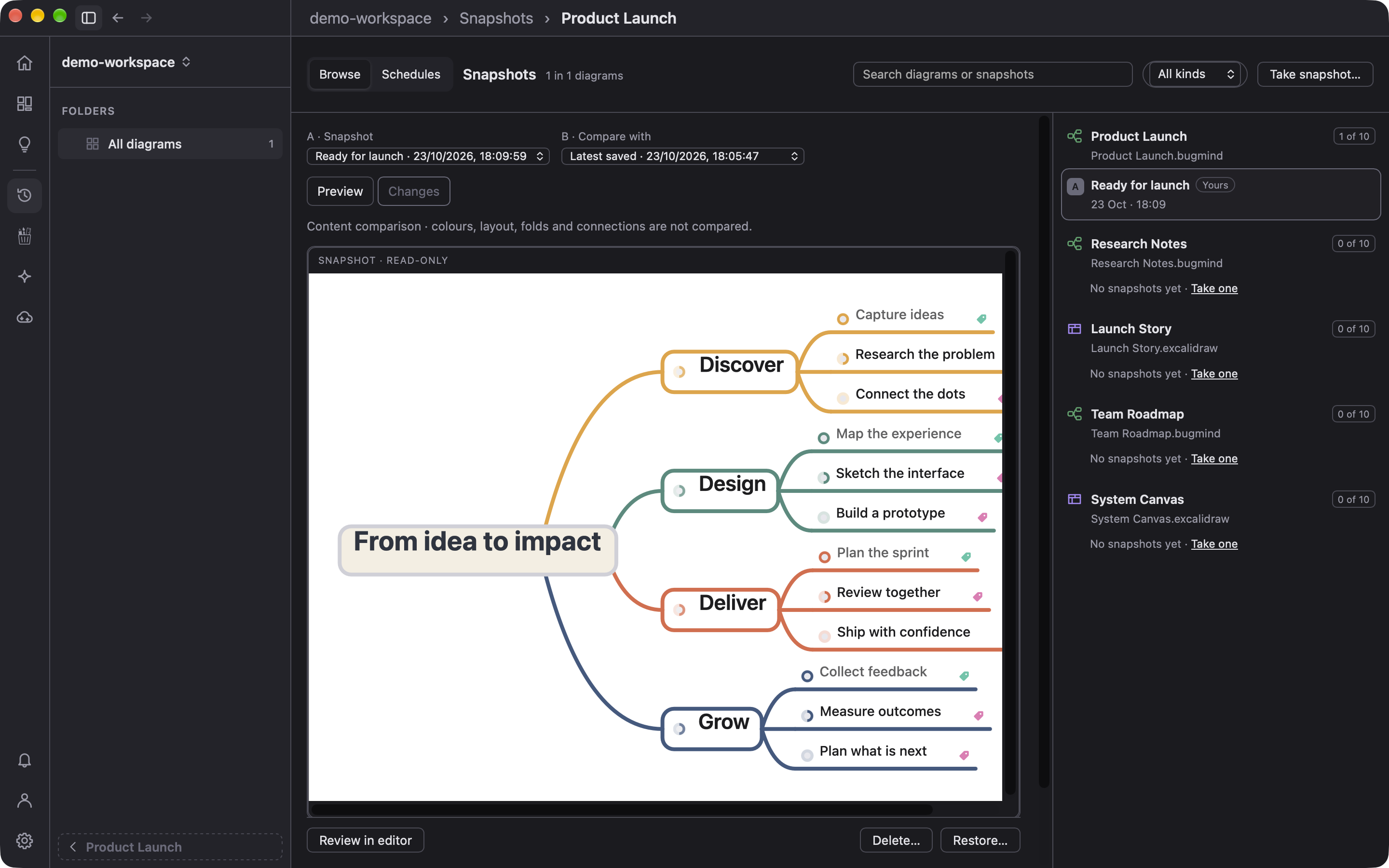Click the pink tag on Measure outcomes

(979, 715)
